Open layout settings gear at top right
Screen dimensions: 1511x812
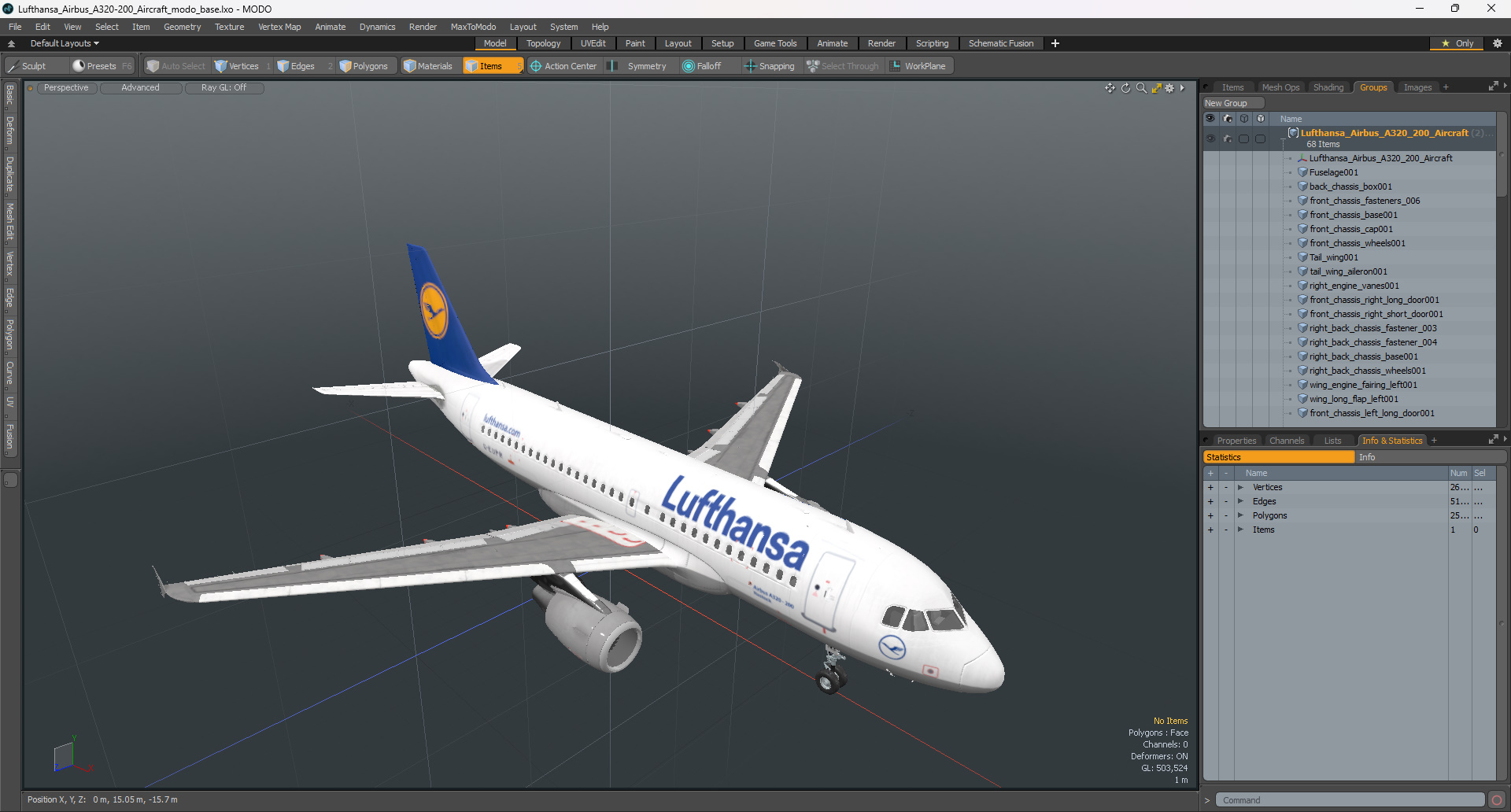pos(1497,43)
